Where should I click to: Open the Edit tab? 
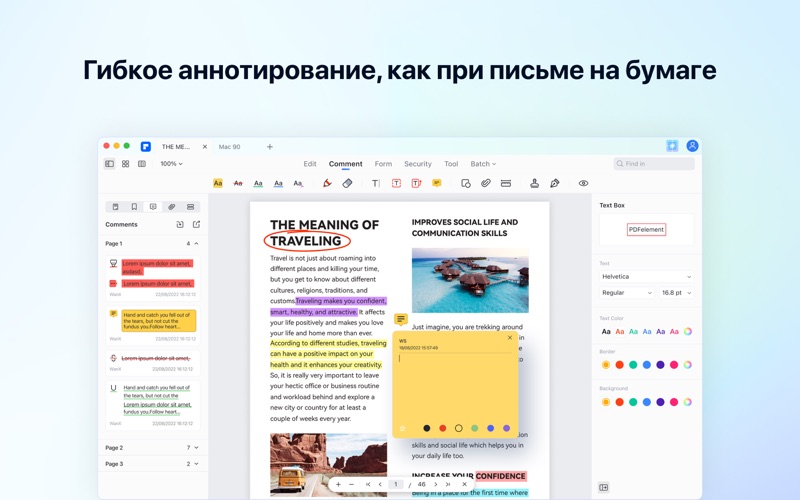pyautogui.click(x=310, y=164)
